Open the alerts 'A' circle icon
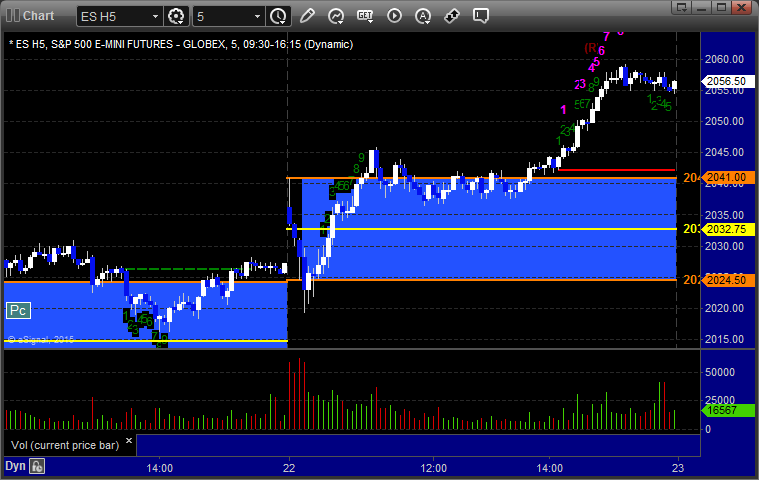This screenshot has height=480, width=759. pos(423,16)
